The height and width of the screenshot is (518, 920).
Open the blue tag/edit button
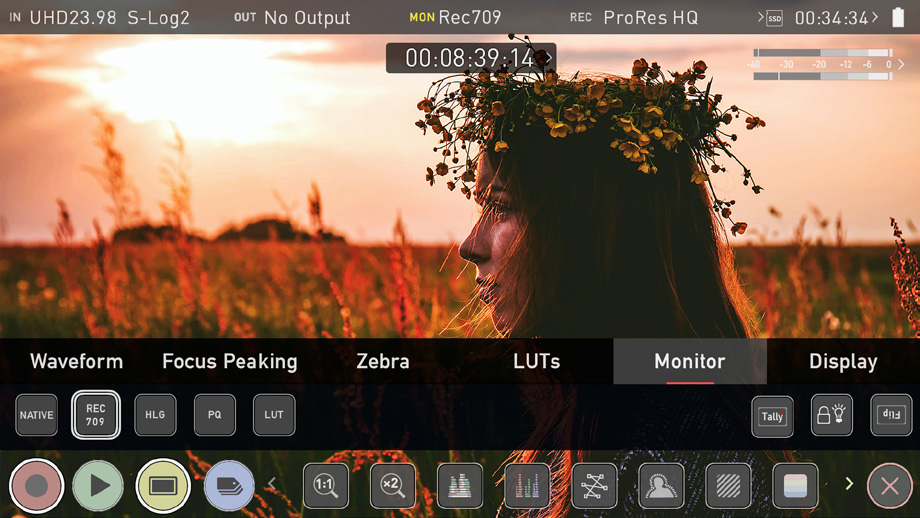click(x=229, y=486)
